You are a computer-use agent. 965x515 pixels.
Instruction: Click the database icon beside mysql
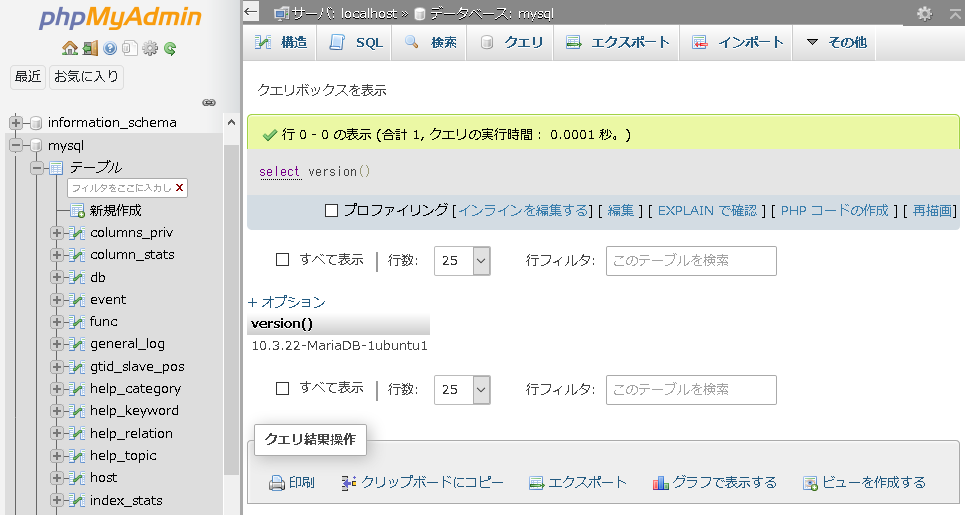pyautogui.click(x=36, y=146)
